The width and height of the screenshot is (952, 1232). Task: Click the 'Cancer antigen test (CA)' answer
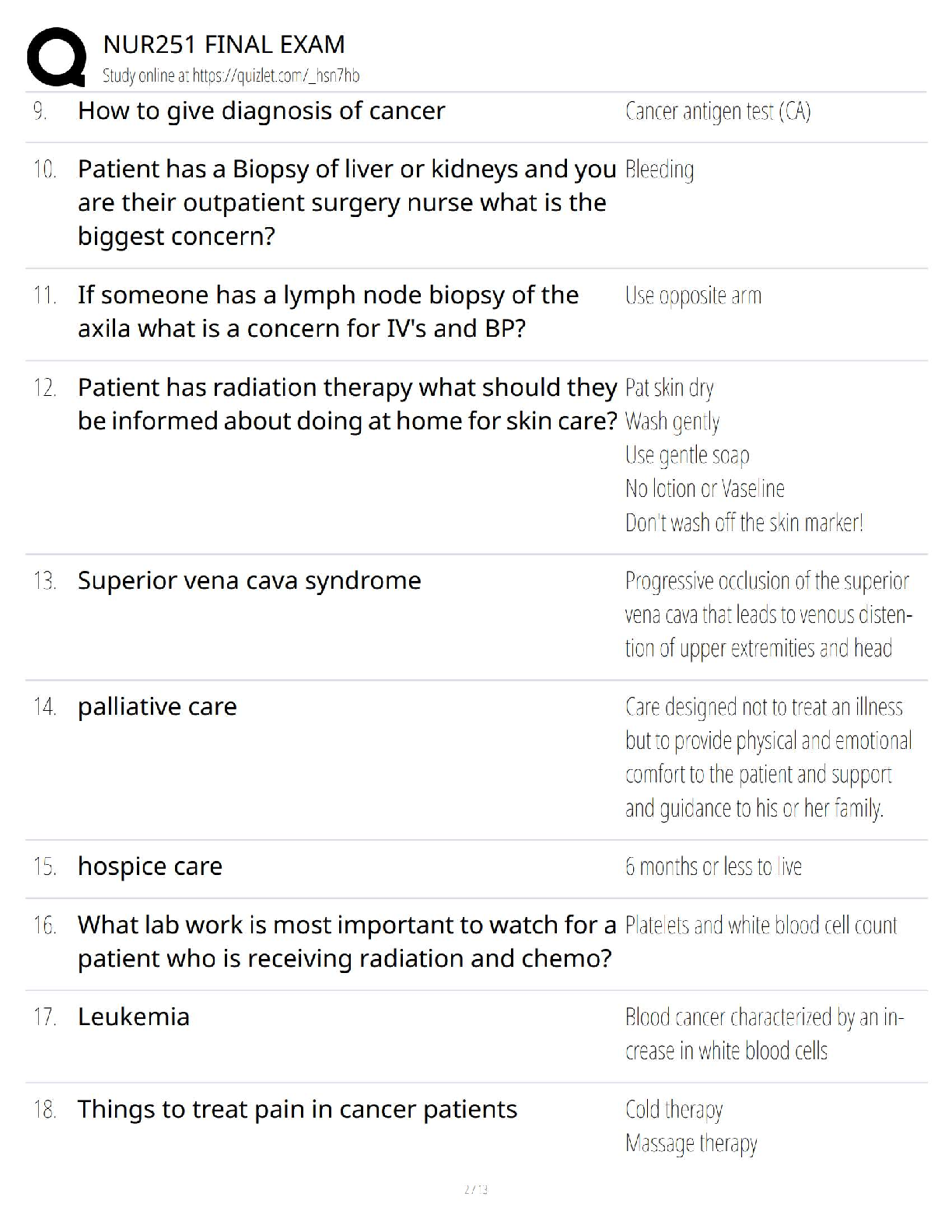(x=718, y=112)
